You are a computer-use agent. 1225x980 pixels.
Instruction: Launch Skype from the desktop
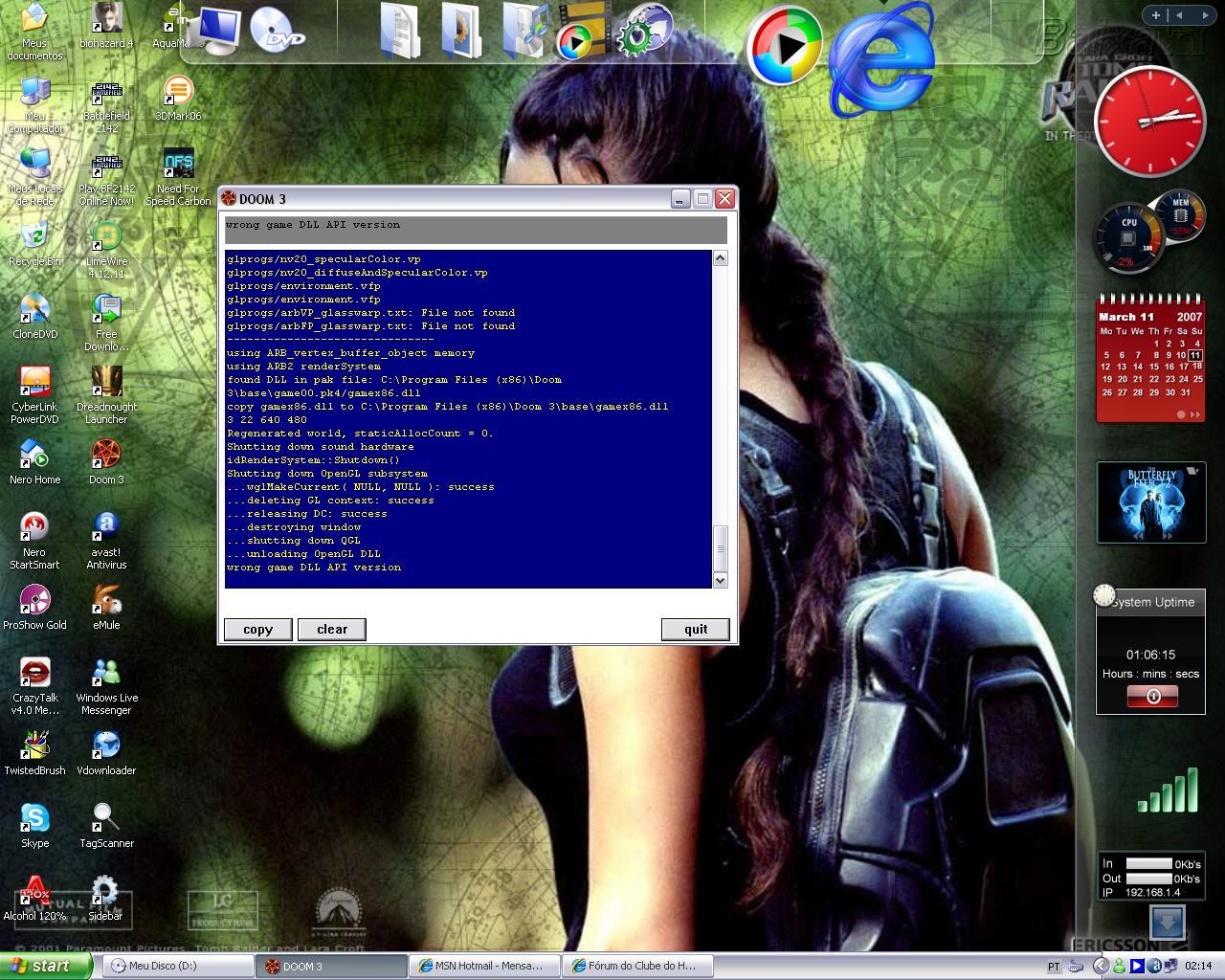tap(34, 826)
